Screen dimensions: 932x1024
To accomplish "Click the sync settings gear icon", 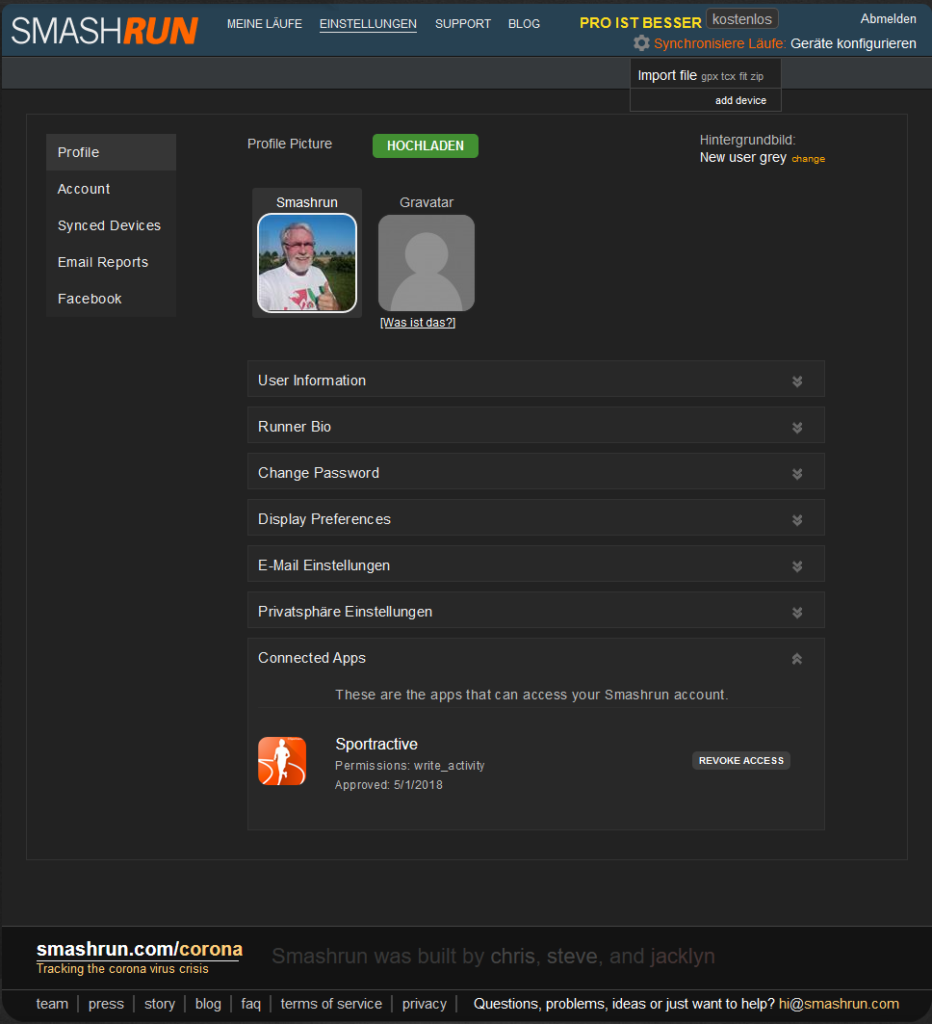I will 641,43.
